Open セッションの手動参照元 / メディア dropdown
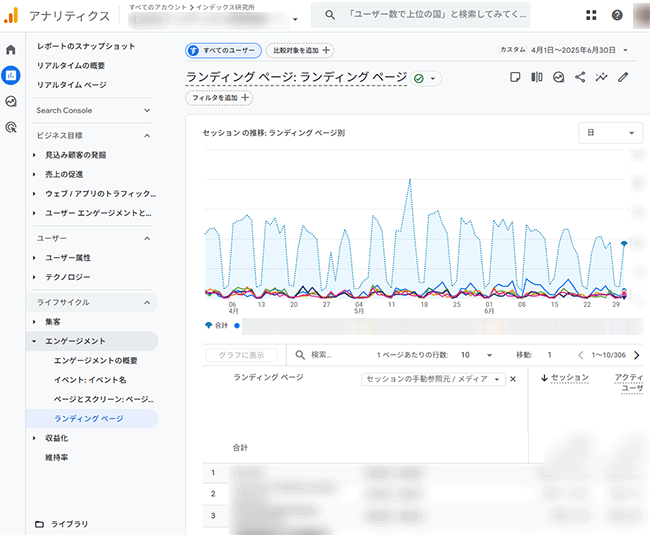The image size is (650, 535). click(434, 379)
